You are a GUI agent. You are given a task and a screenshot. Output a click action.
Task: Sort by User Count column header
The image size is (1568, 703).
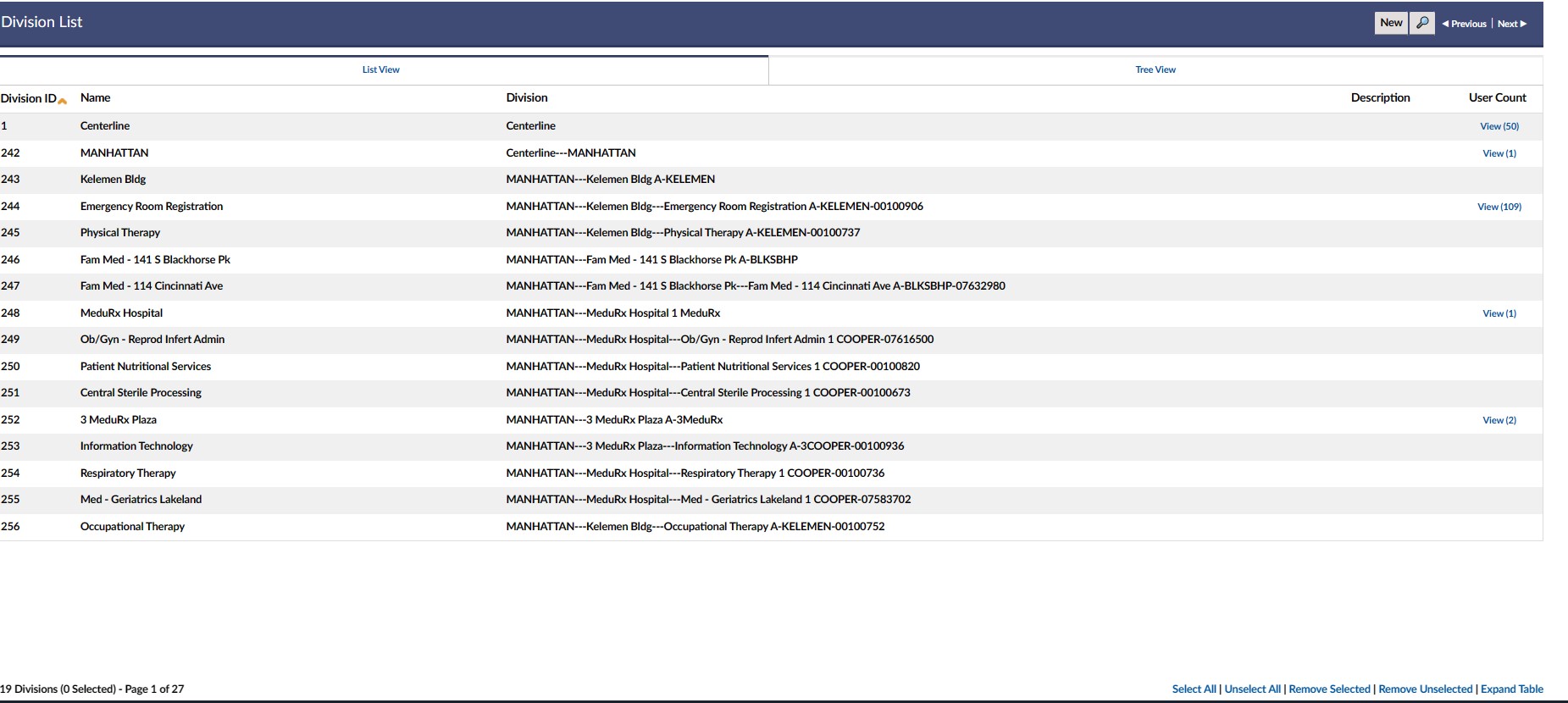pyautogui.click(x=1497, y=97)
